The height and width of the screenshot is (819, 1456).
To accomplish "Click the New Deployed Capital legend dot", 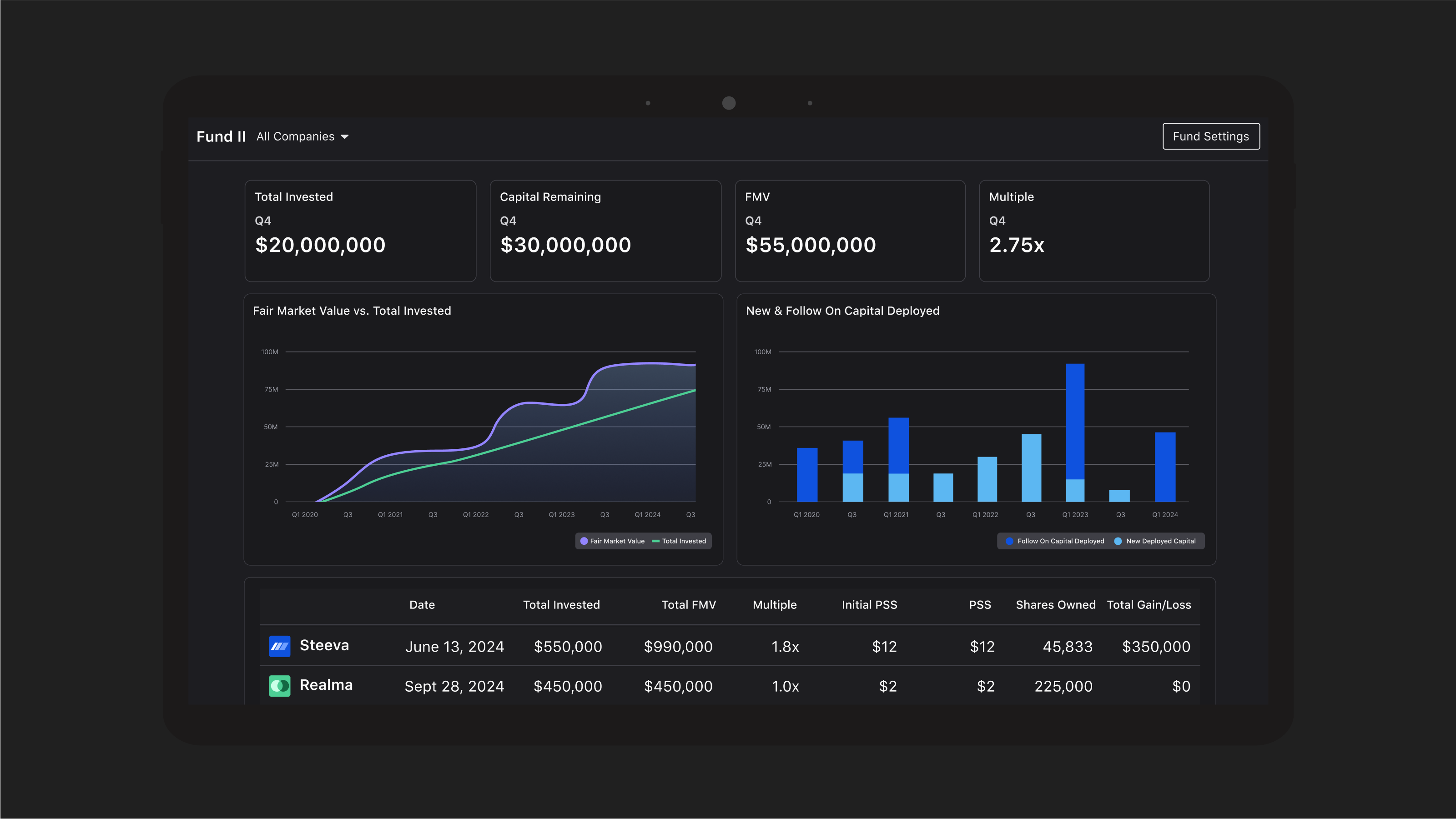I will coord(1118,541).
